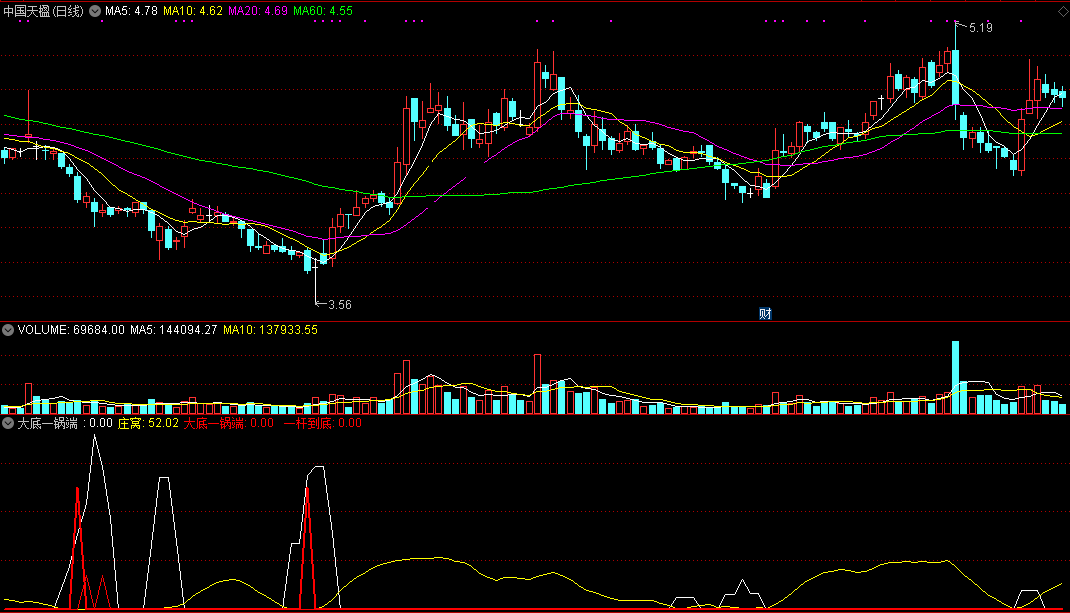Select the MA60: 4.55 label
This screenshot has width=1070, height=613.
click(x=323, y=11)
